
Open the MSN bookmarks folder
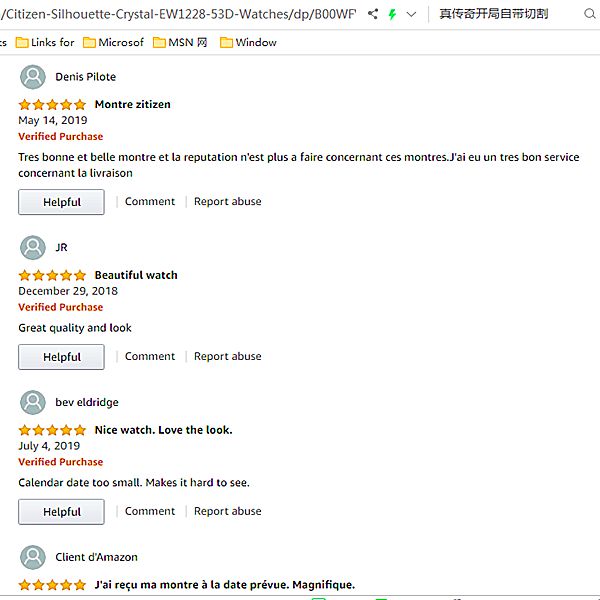180,42
